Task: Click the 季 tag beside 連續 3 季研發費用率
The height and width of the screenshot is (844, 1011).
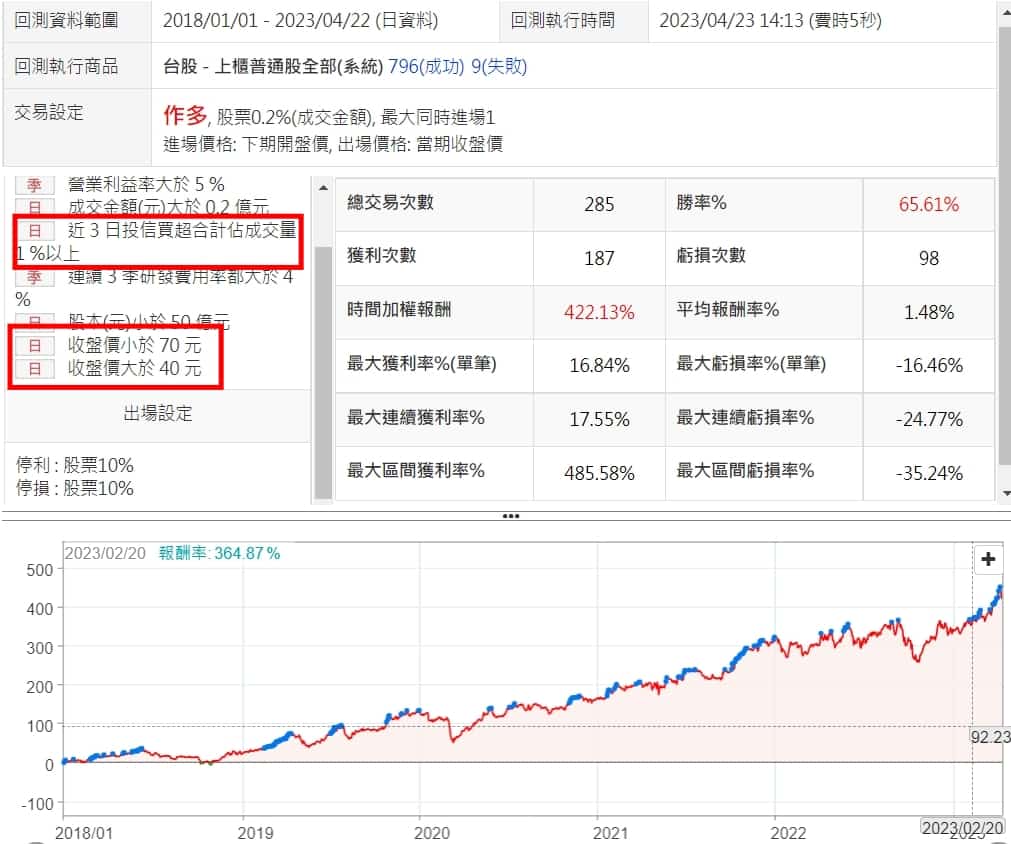Action: tap(34, 277)
